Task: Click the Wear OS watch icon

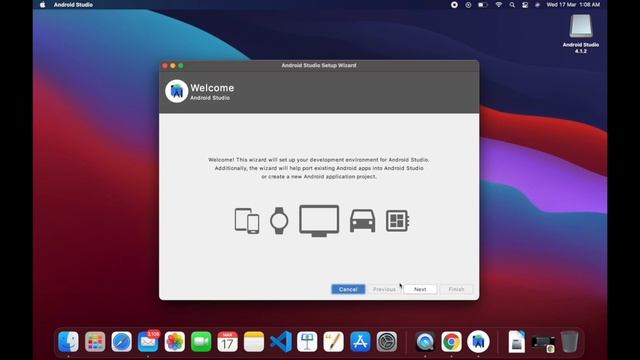Action: 279,221
